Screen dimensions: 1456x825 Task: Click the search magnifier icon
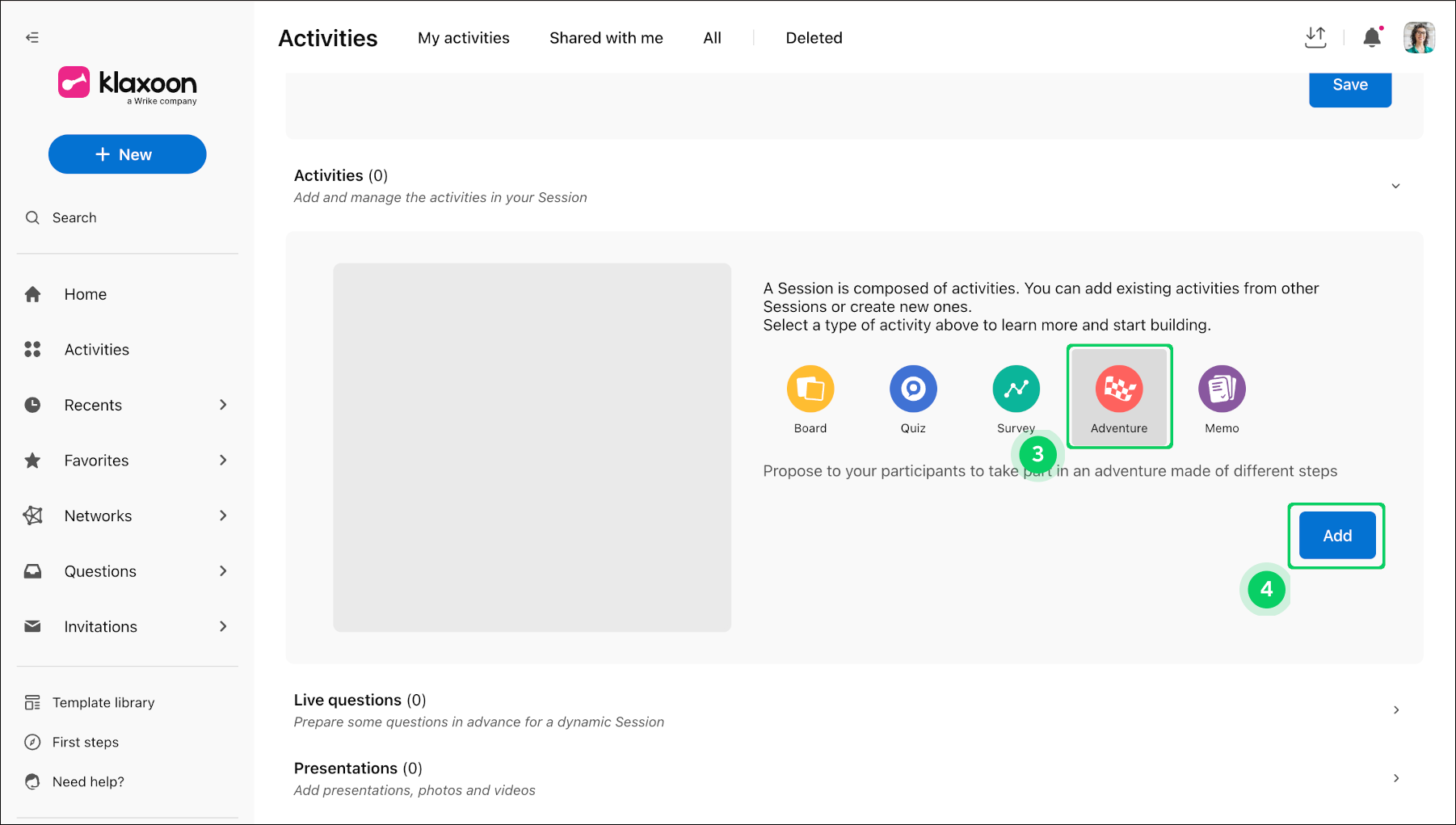tap(32, 217)
